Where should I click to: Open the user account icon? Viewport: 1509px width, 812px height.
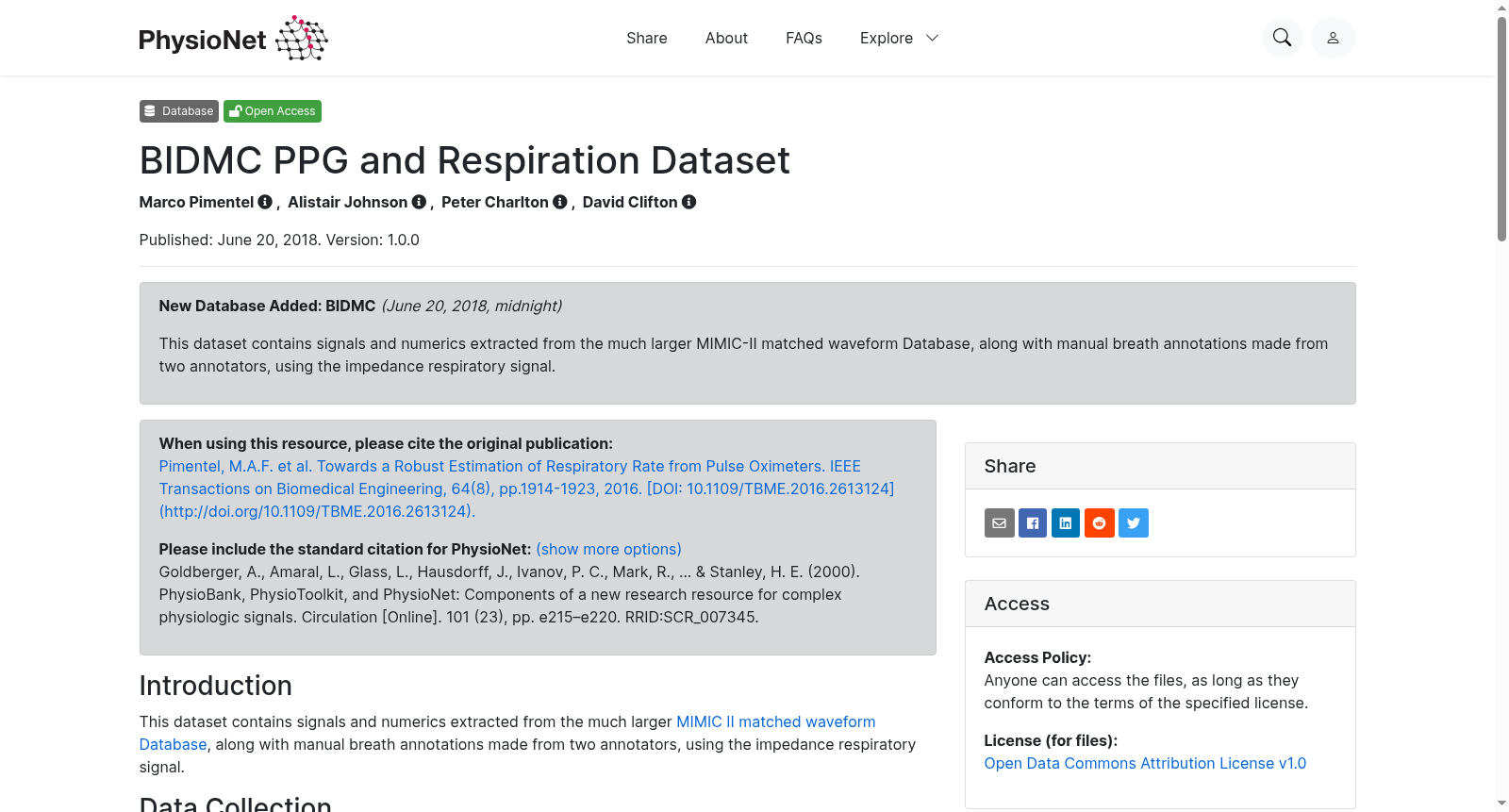(1333, 38)
